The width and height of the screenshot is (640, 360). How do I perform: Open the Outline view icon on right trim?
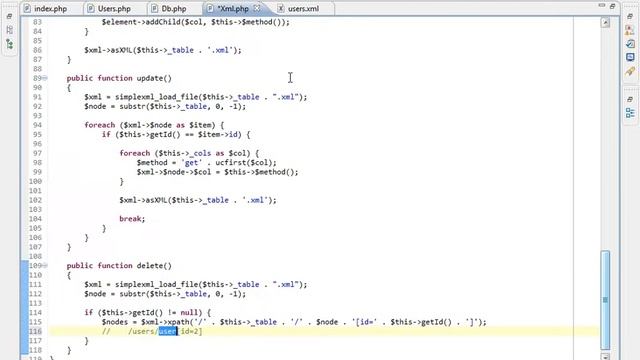point(630,113)
